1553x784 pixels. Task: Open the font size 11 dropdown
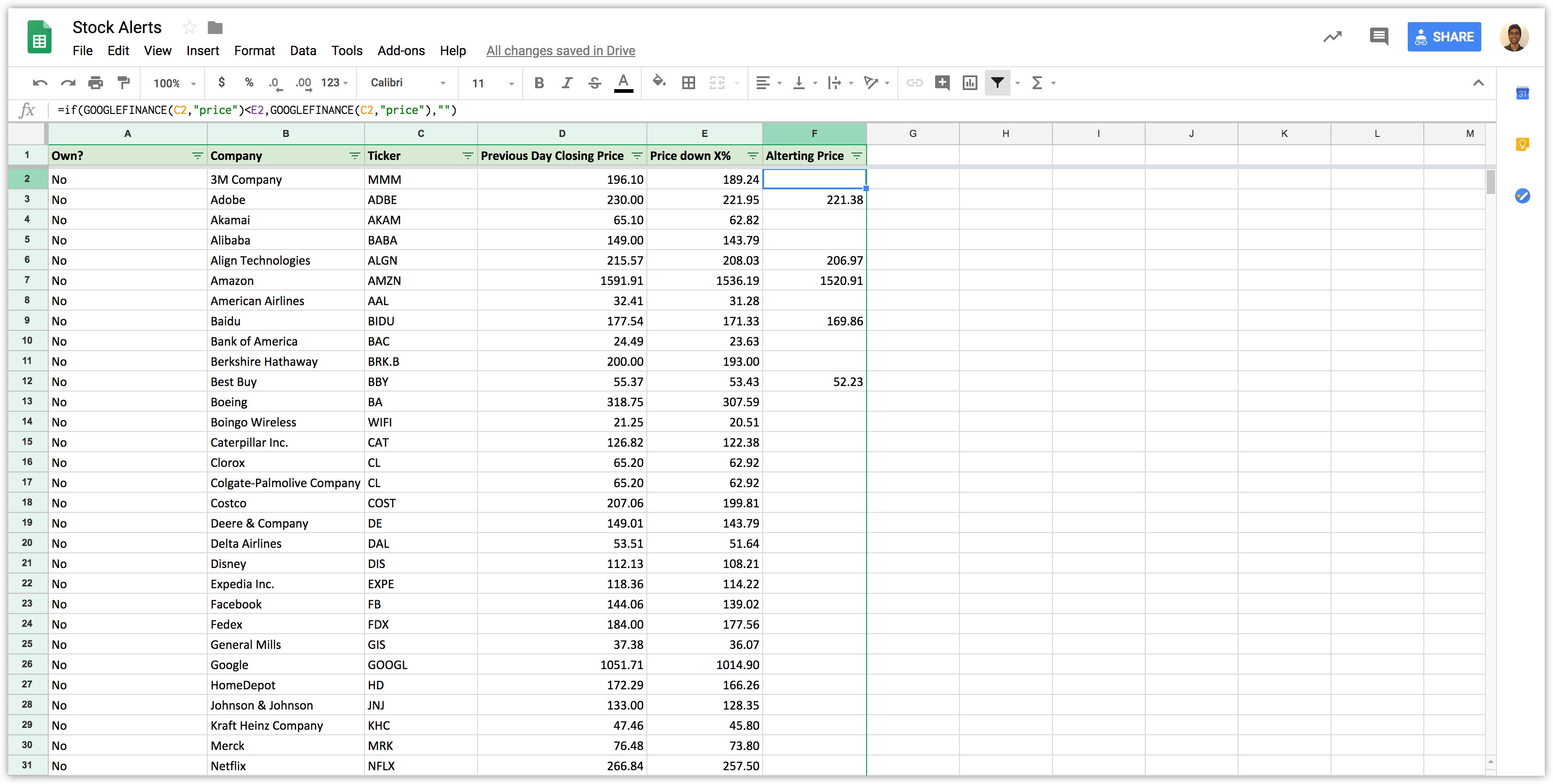pos(493,83)
